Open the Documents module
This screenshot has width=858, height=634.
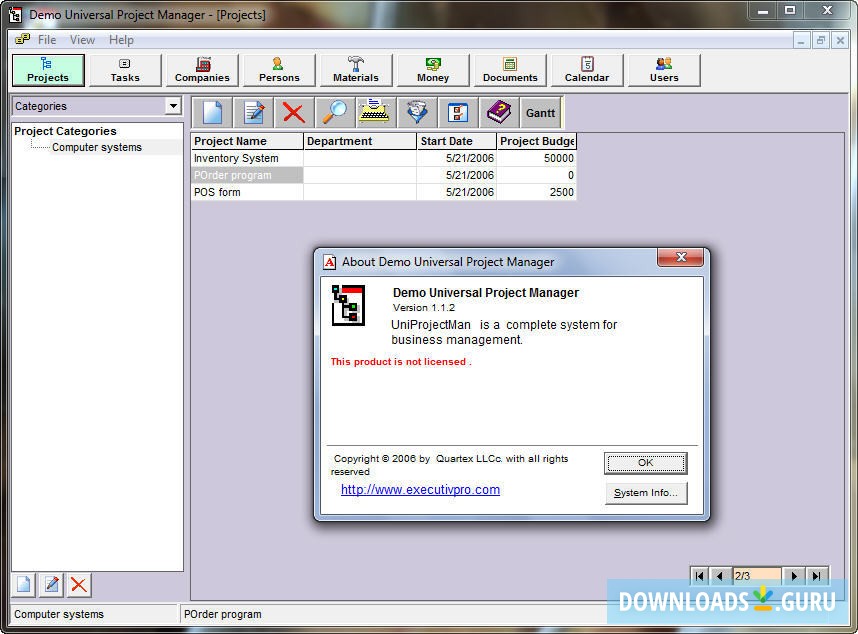pos(511,70)
